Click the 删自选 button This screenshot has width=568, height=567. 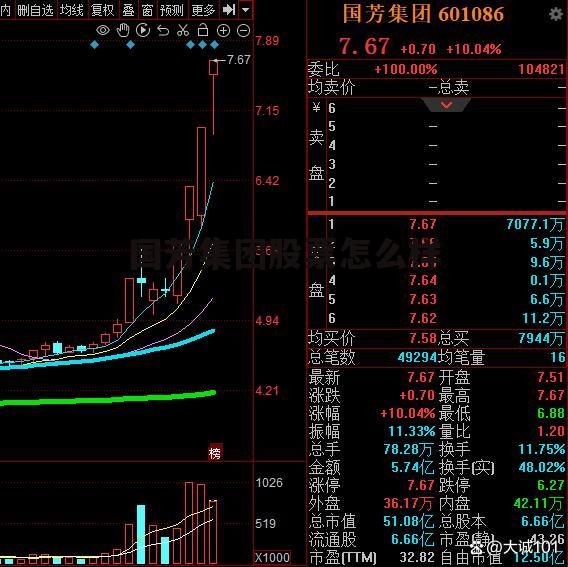pyautogui.click(x=35, y=10)
